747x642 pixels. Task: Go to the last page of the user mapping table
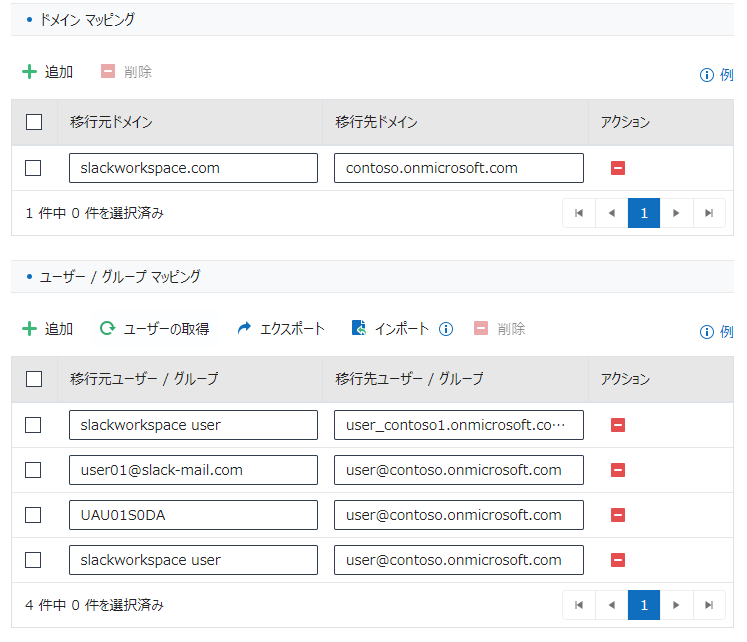pos(709,605)
